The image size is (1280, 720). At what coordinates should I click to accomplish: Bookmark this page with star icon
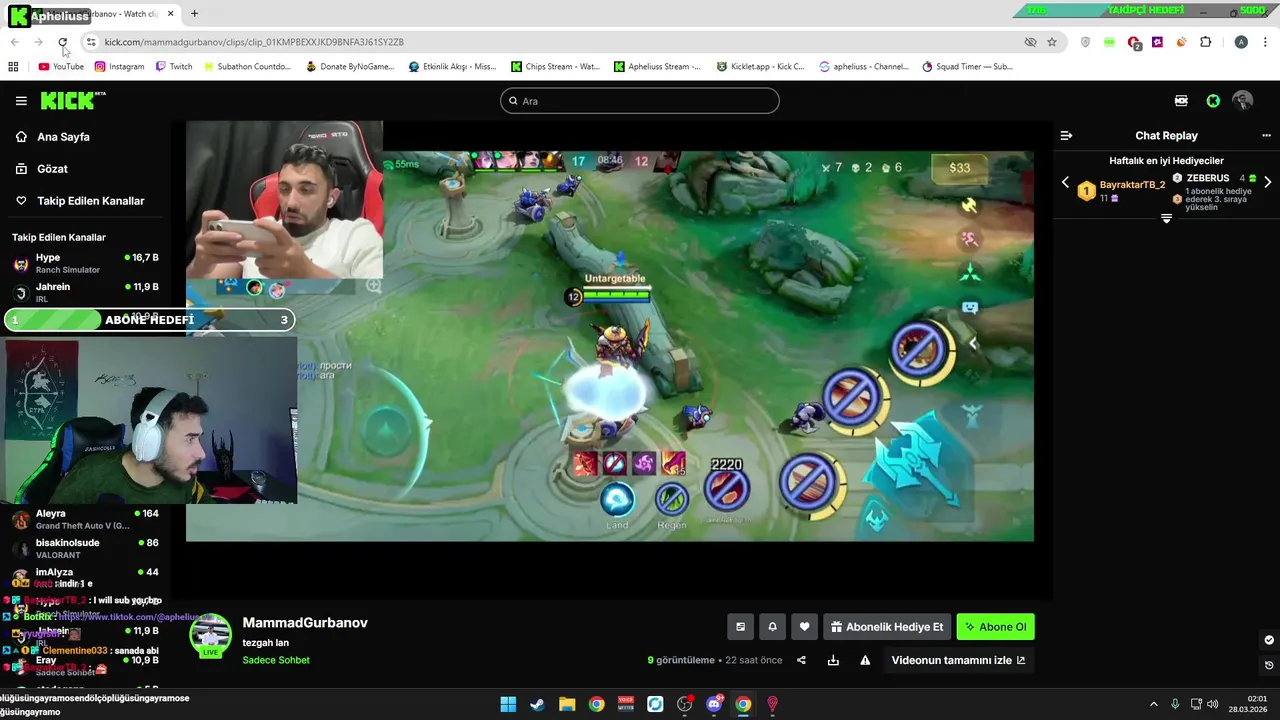click(1052, 42)
